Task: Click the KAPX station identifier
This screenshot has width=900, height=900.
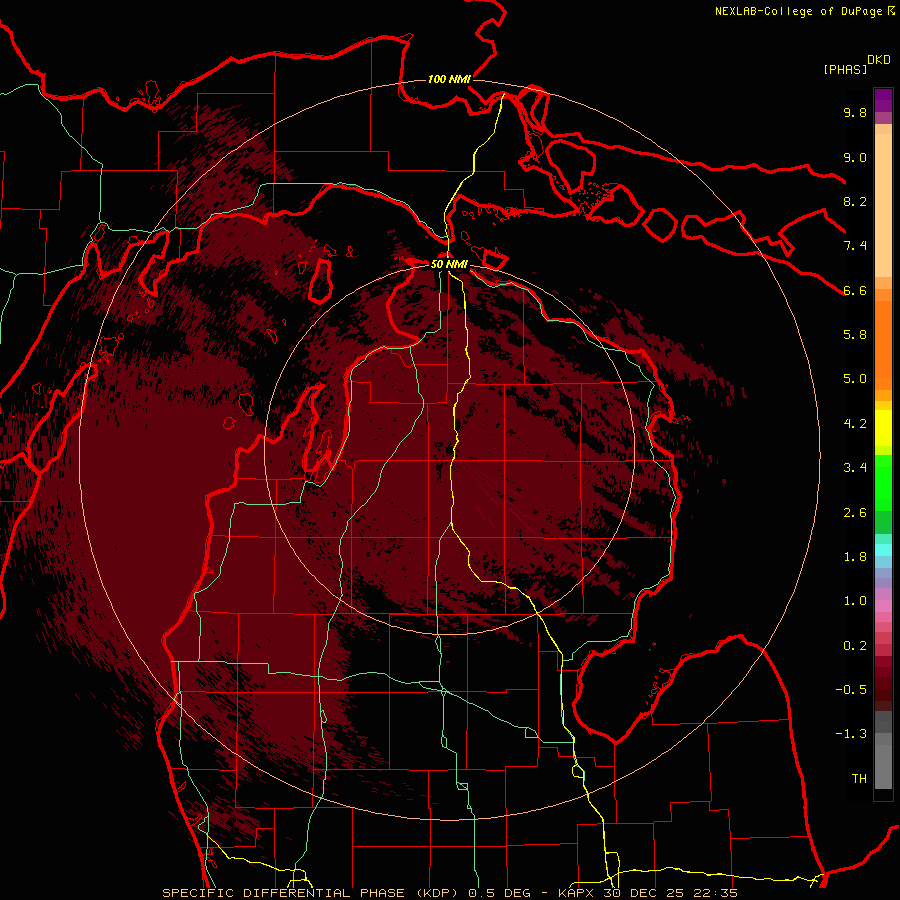Action: point(577,893)
